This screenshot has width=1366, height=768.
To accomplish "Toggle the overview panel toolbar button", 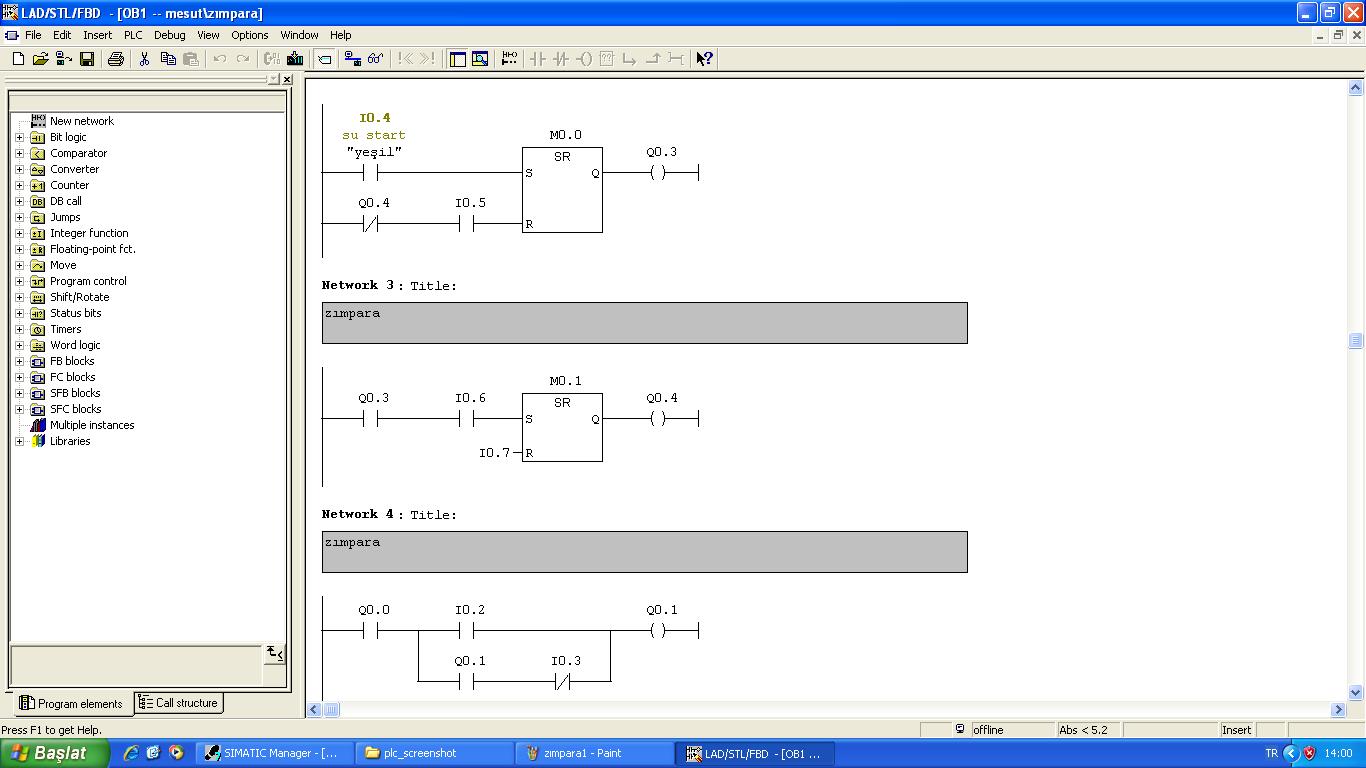I will (x=457, y=59).
